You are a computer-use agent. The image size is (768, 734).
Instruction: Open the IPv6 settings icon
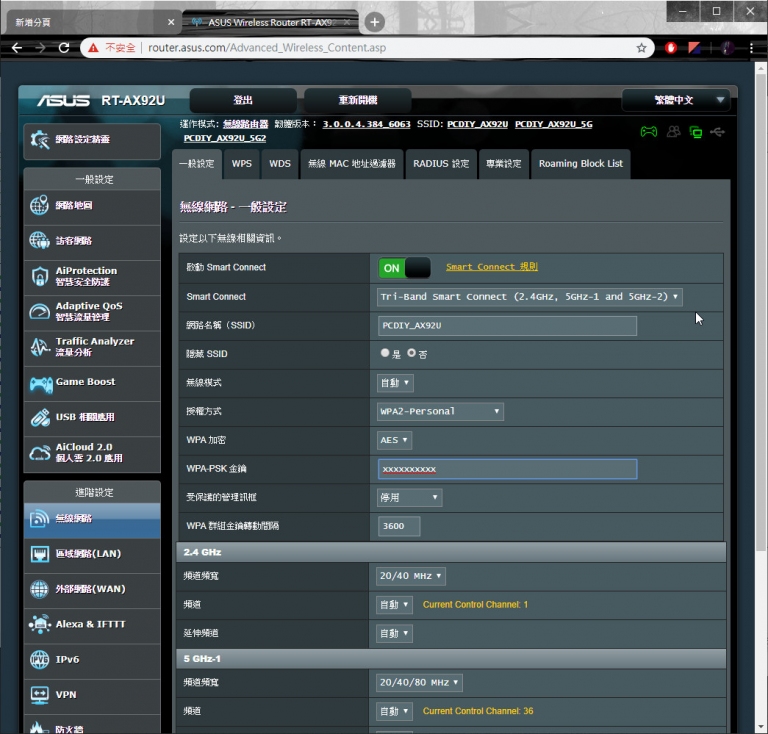pos(39,660)
